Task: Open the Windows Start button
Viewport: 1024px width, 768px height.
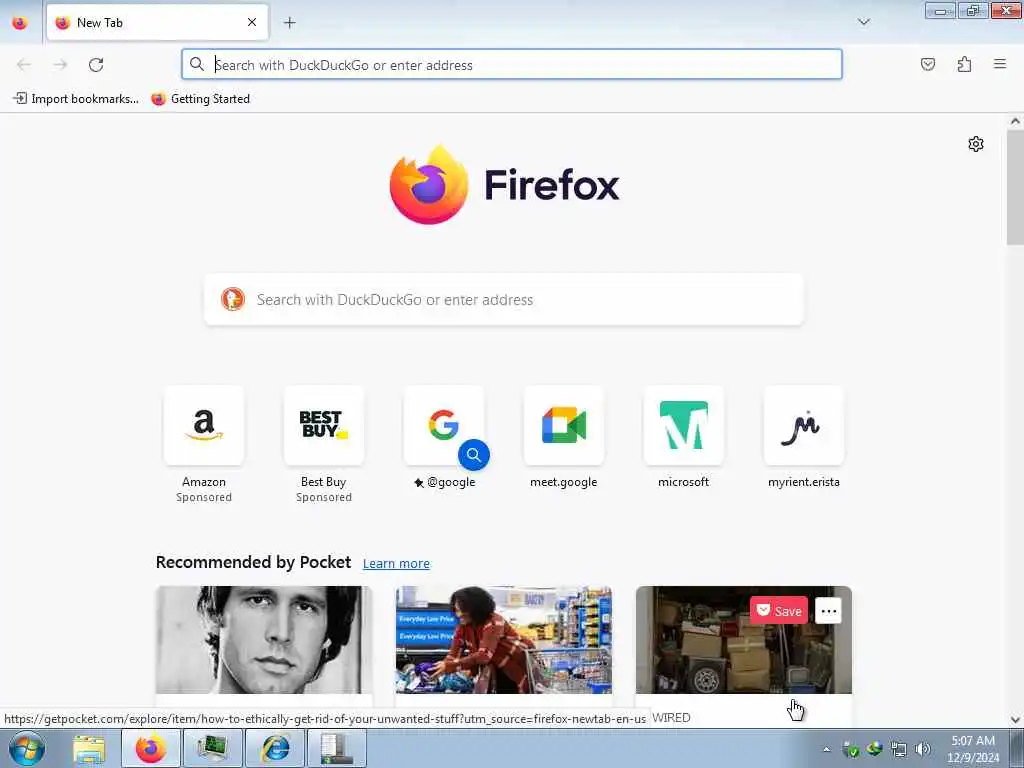Action: click(x=27, y=748)
